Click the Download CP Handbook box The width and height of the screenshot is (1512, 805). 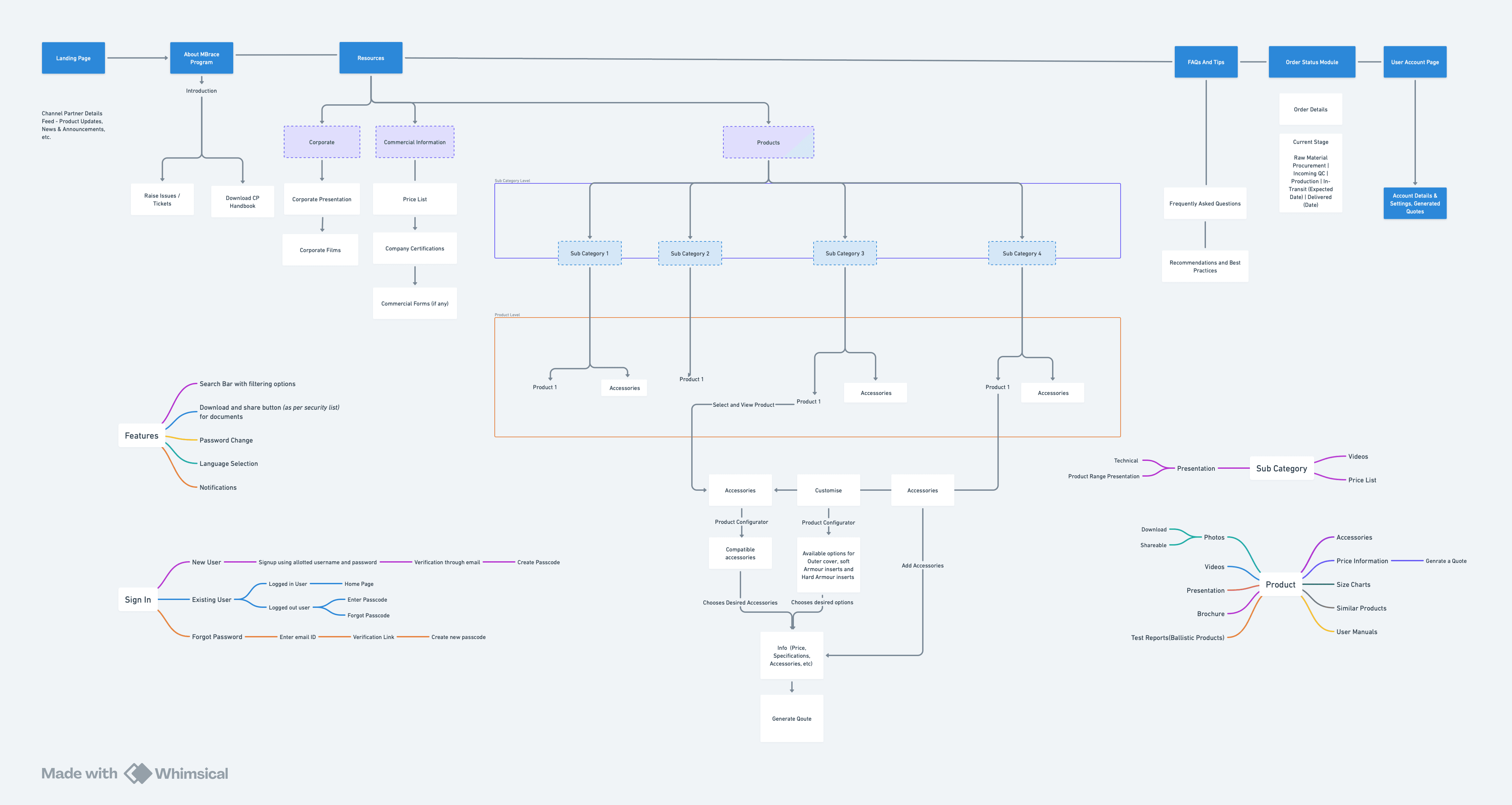242,202
